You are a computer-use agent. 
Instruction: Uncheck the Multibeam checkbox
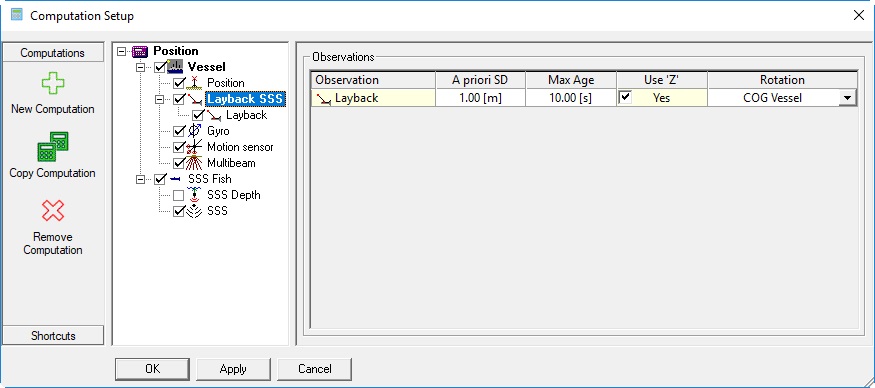[x=179, y=163]
